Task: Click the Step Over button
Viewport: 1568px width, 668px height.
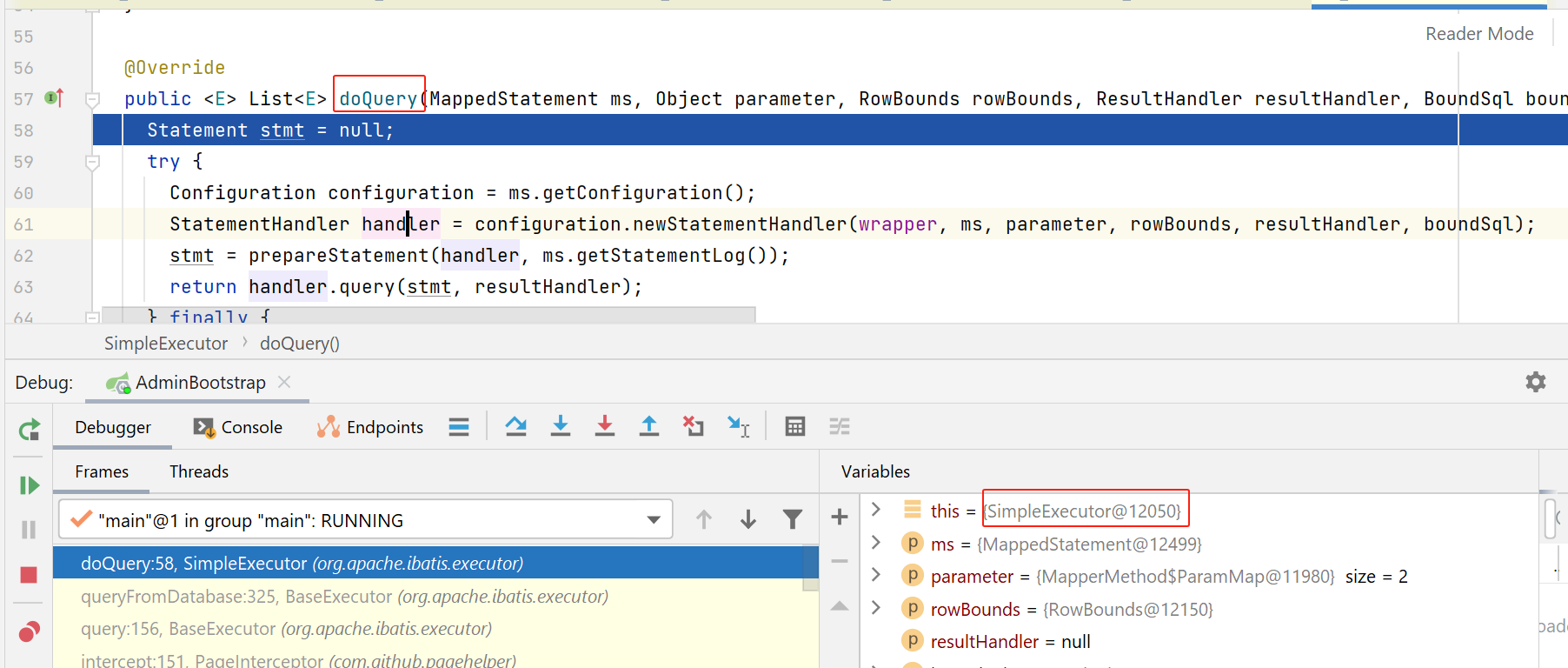Action: tap(516, 426)
